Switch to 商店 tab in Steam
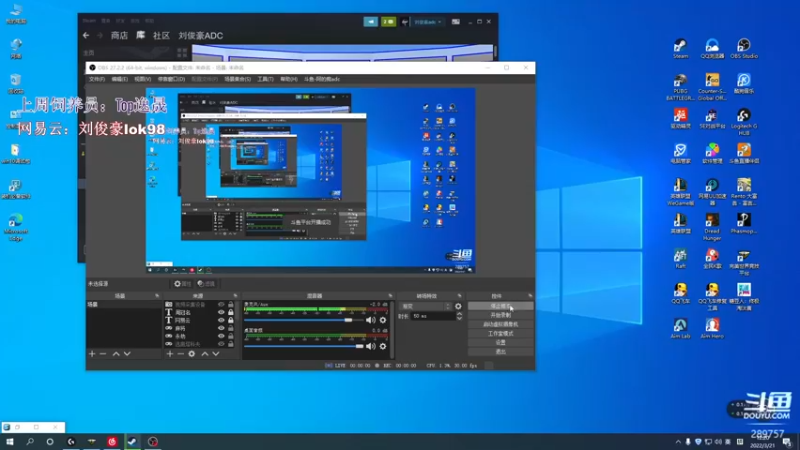This screenshot has width=800, height=450. click(x=119, y=35)
